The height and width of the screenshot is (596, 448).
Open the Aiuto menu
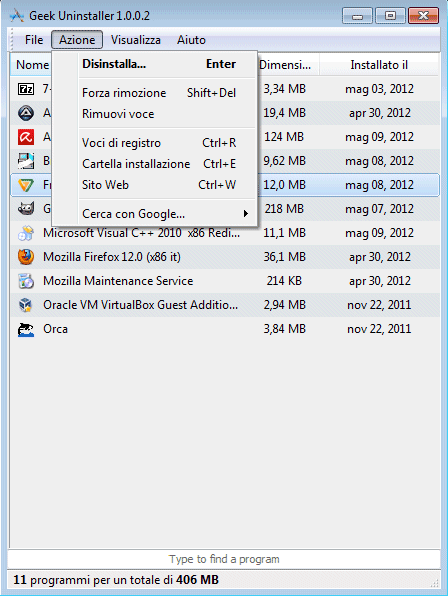pyautogui.click(x=191, y=40)
